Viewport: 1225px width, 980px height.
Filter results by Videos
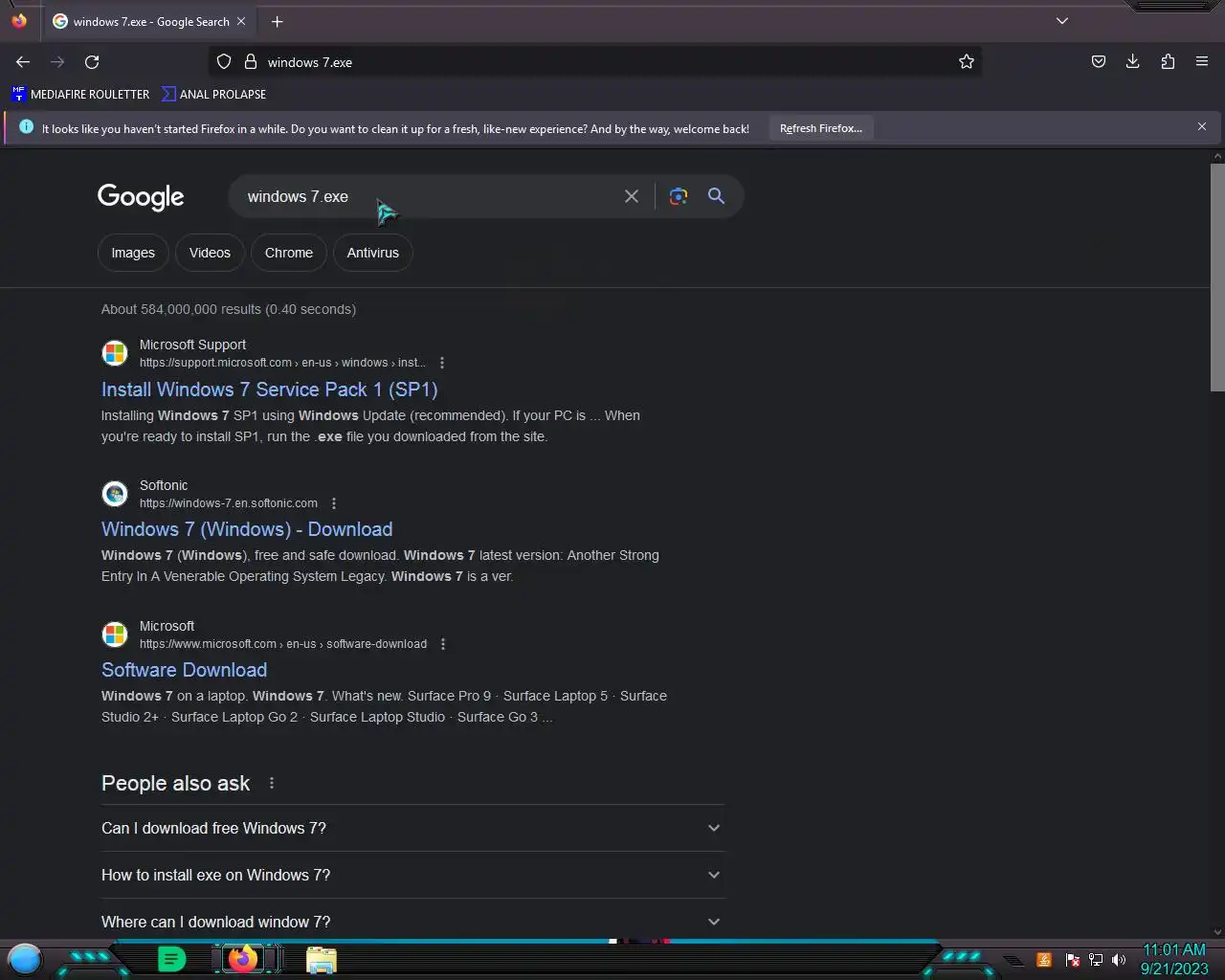[x=210, y=253]
